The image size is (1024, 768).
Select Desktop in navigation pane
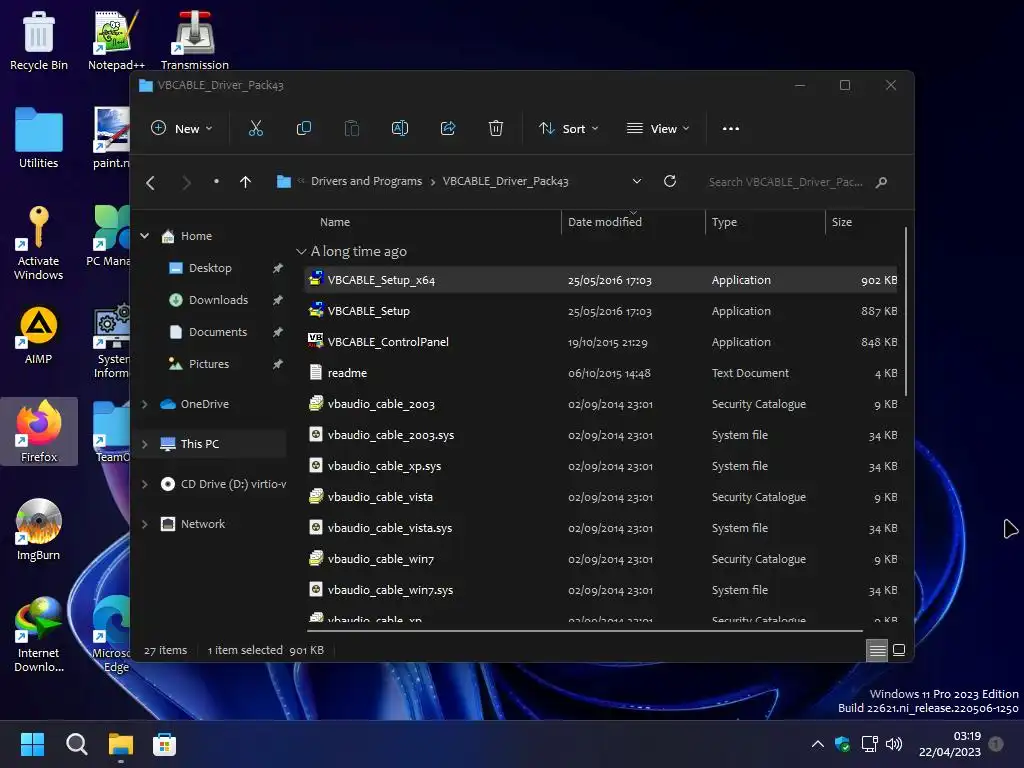pos(210,268)
